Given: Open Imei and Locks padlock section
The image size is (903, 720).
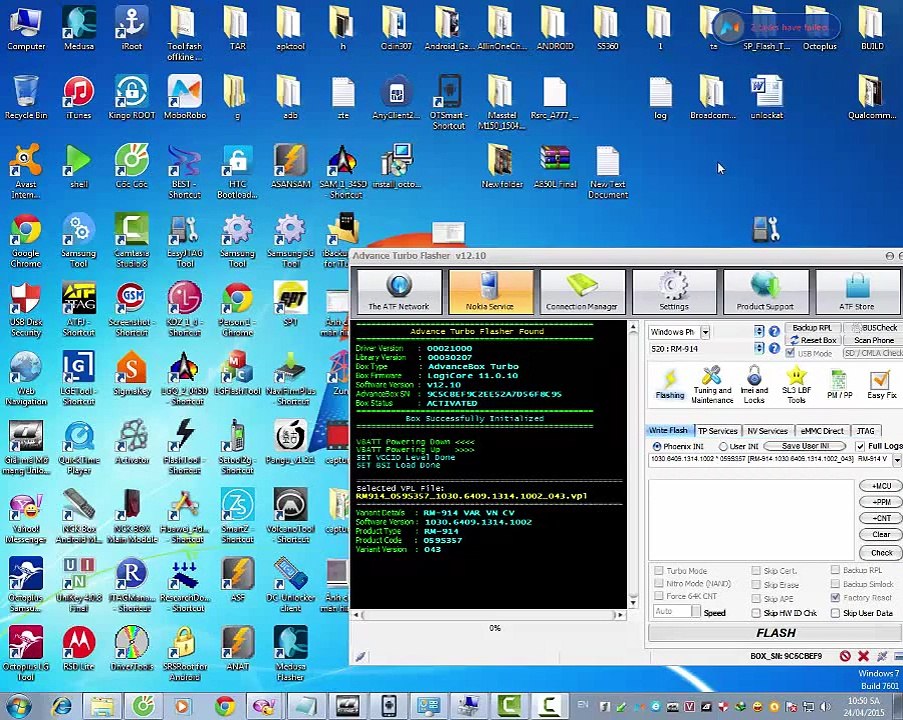Looking at the screenshot, I should click(x=754, y=384).
